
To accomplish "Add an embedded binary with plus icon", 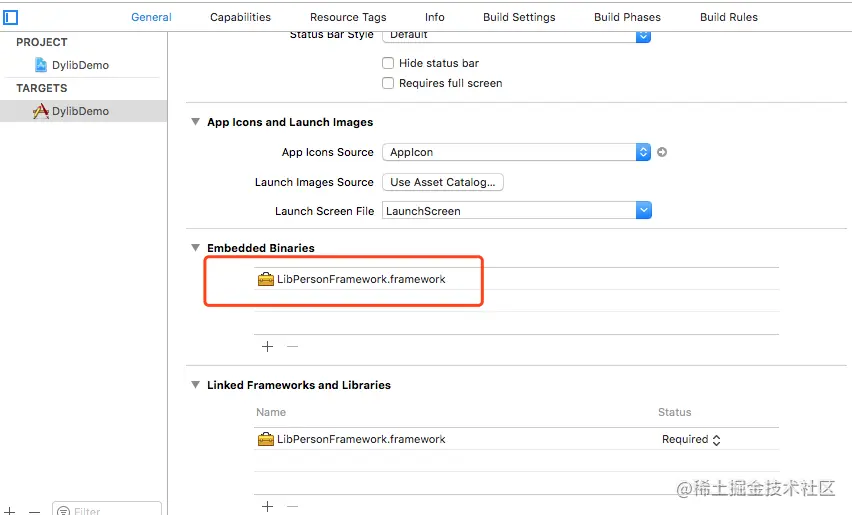I will pos(267,346).
